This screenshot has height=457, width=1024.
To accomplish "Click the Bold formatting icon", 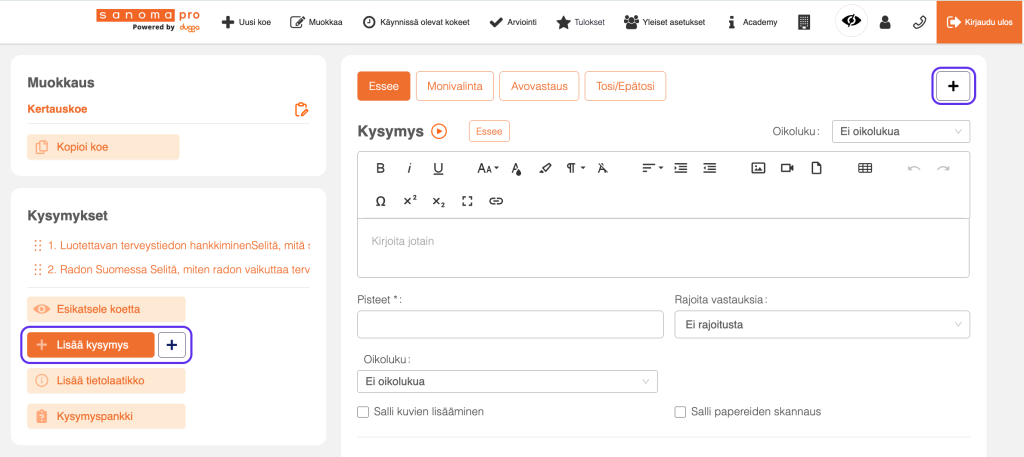I will point(380,168).
